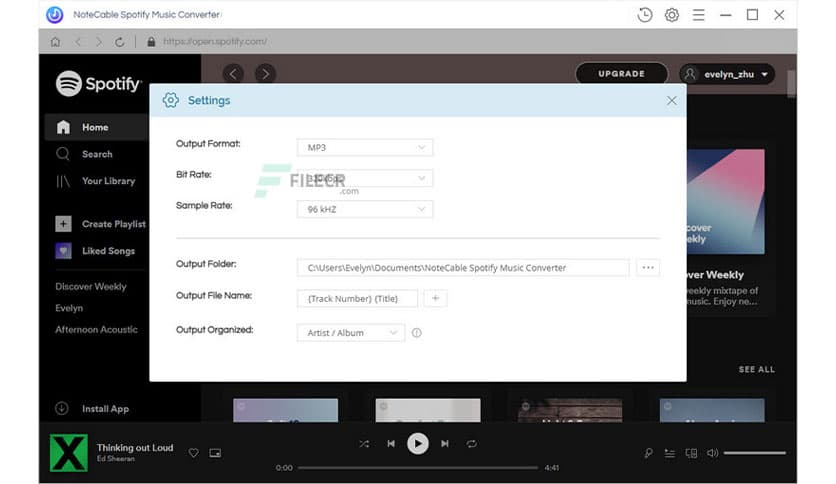
Task: Click the Spotify logo
Action: click(99, 84)
